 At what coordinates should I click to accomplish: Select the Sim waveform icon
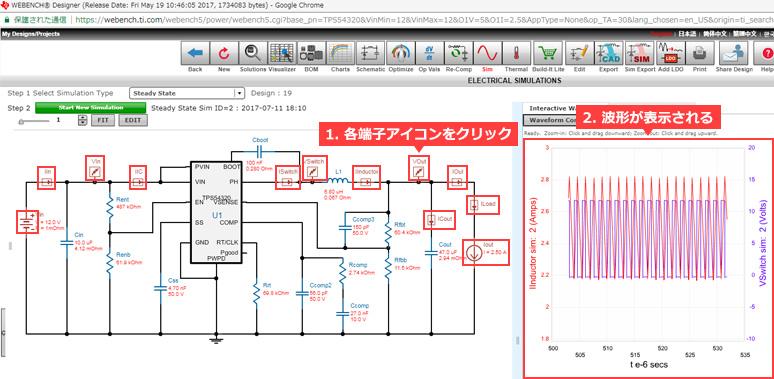488,53
